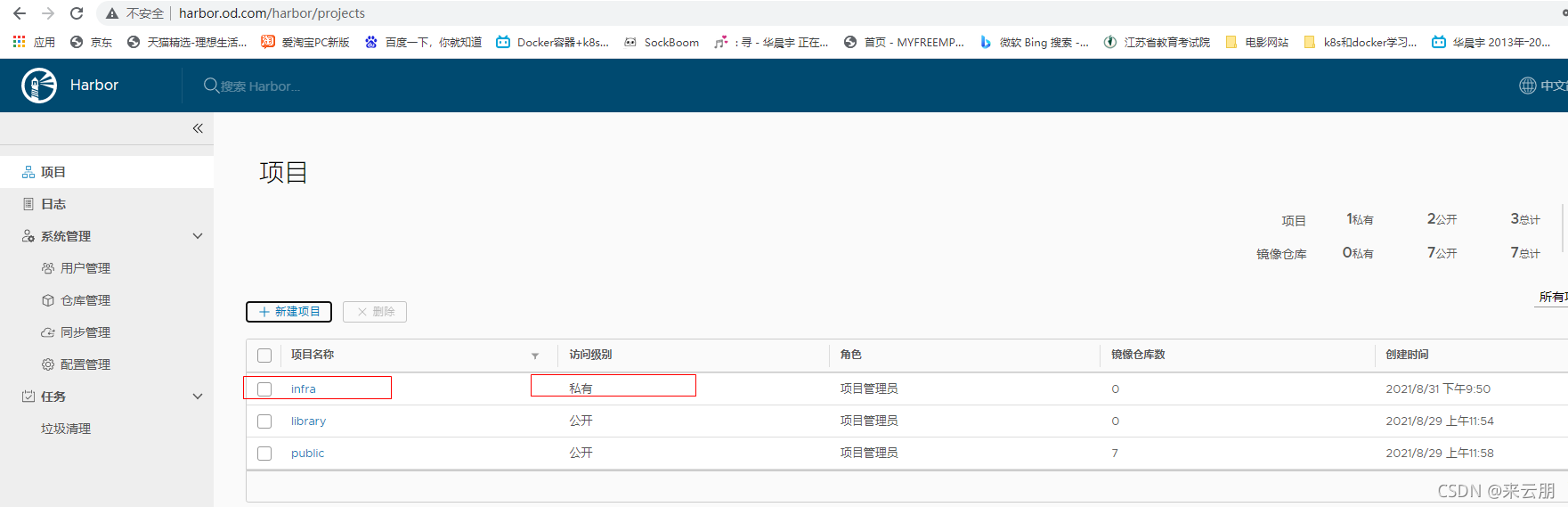Viewport: 1568px width, 507px height.
Task: Click the date 2021/8/29 上午11:54
Action: (1440, 421)
